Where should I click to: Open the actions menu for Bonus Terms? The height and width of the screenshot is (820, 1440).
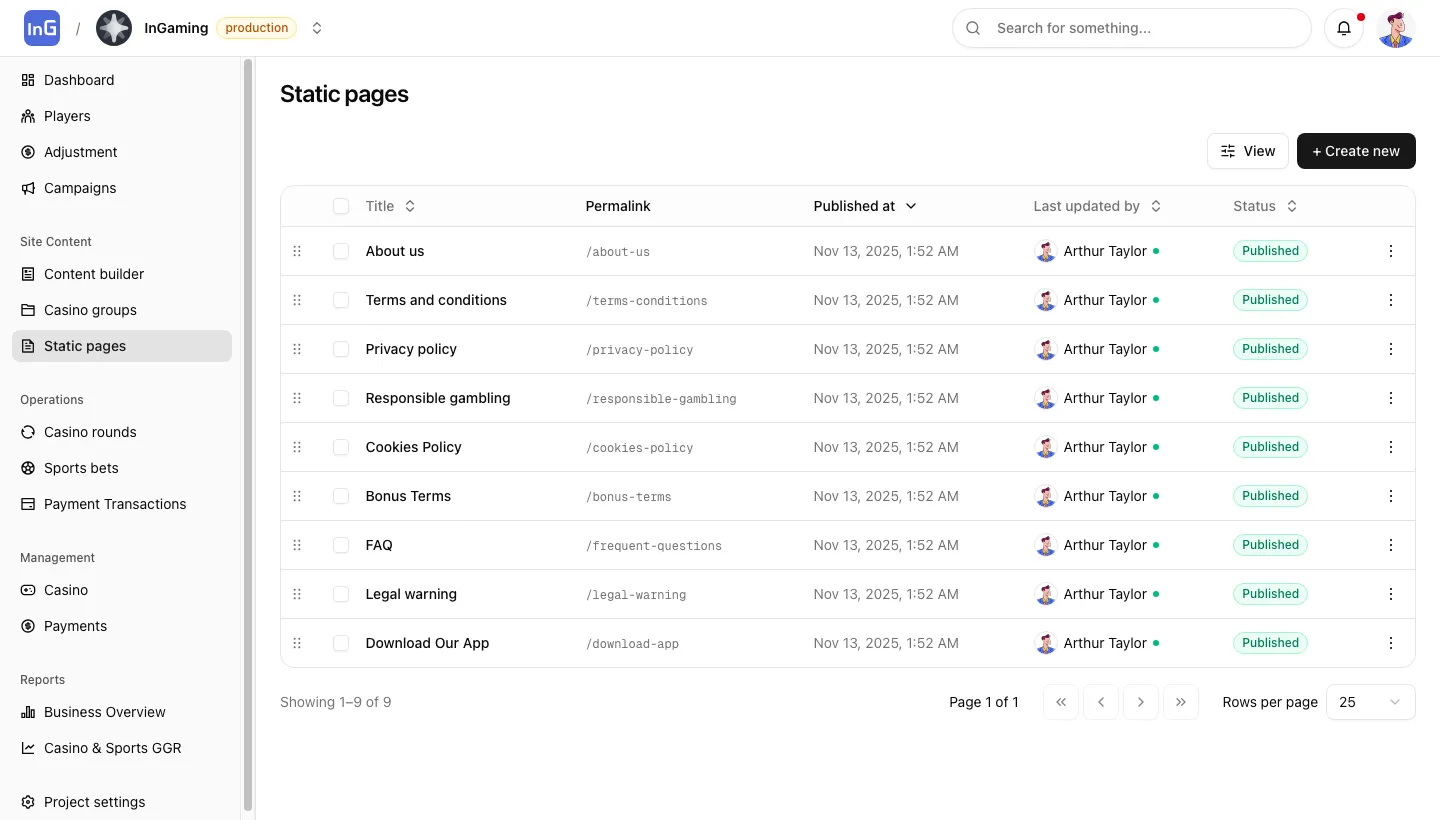(1391, 496)
